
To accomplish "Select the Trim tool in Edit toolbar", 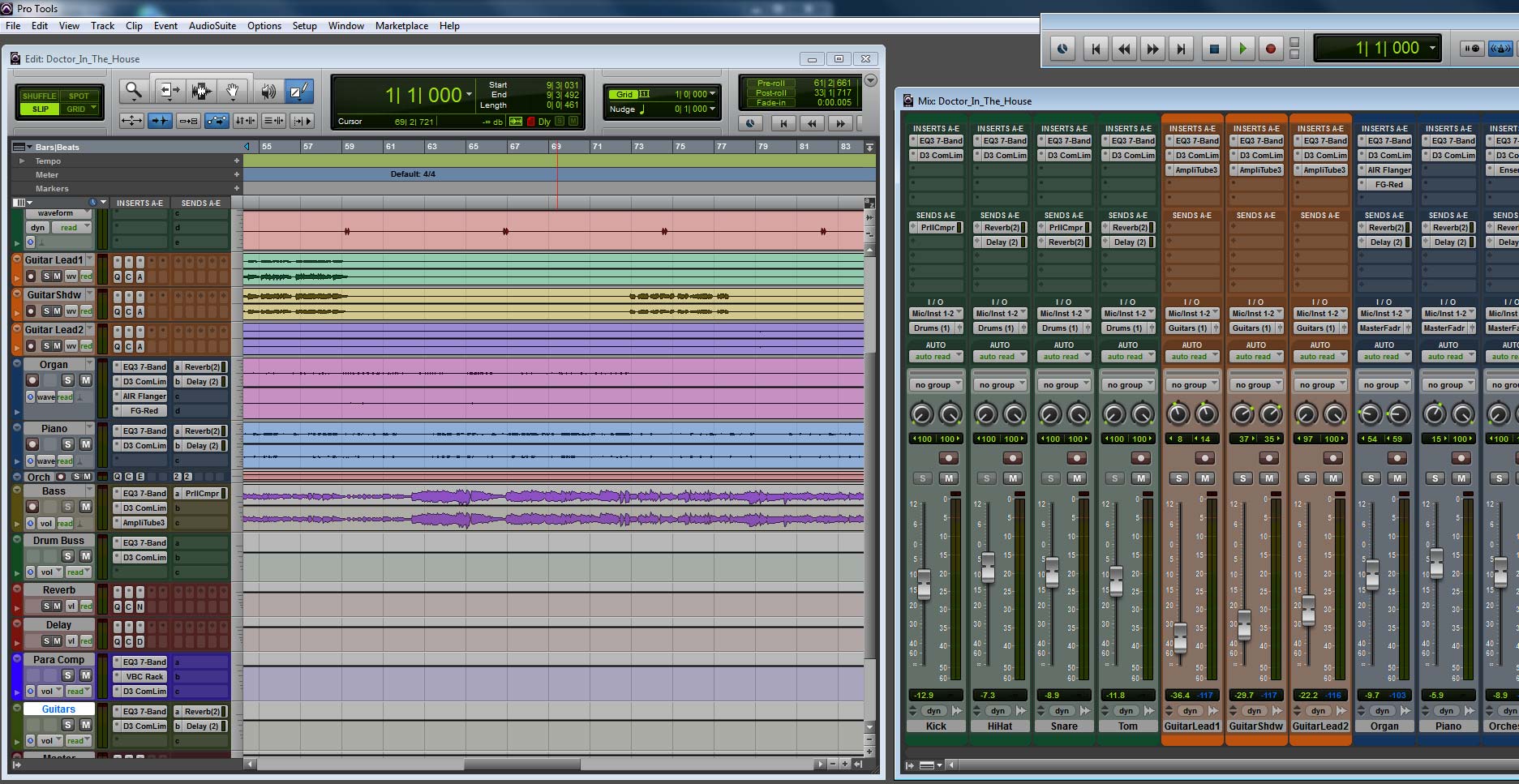I will point(168,91).
